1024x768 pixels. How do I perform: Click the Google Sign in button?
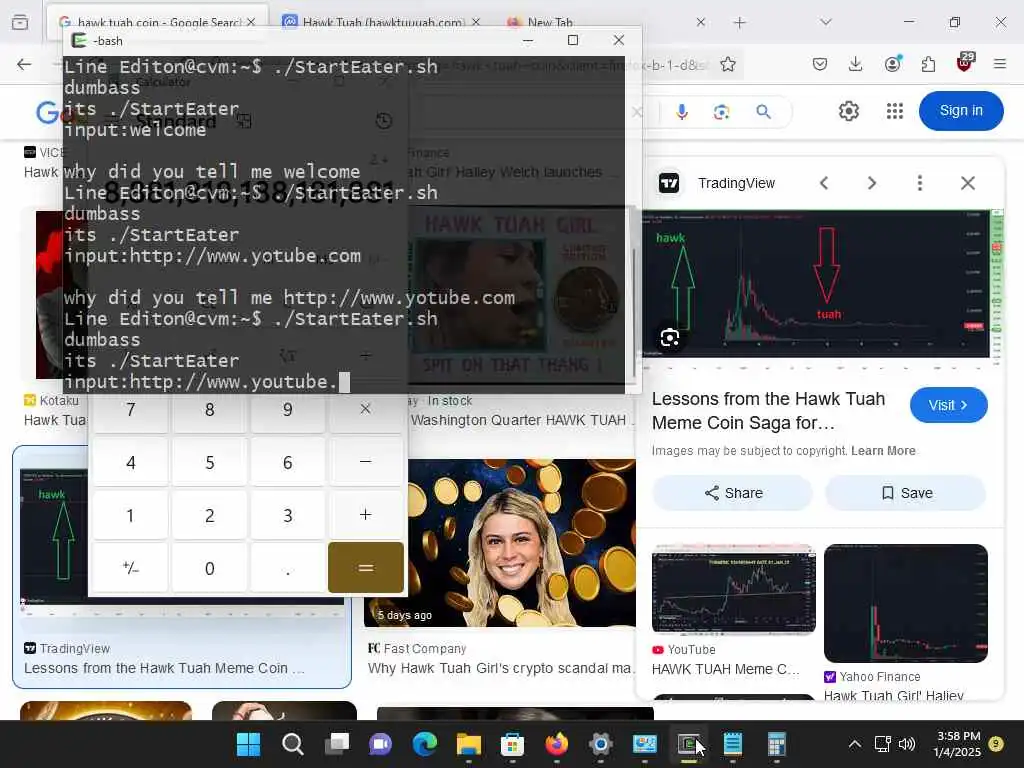(x=961, y=111)
